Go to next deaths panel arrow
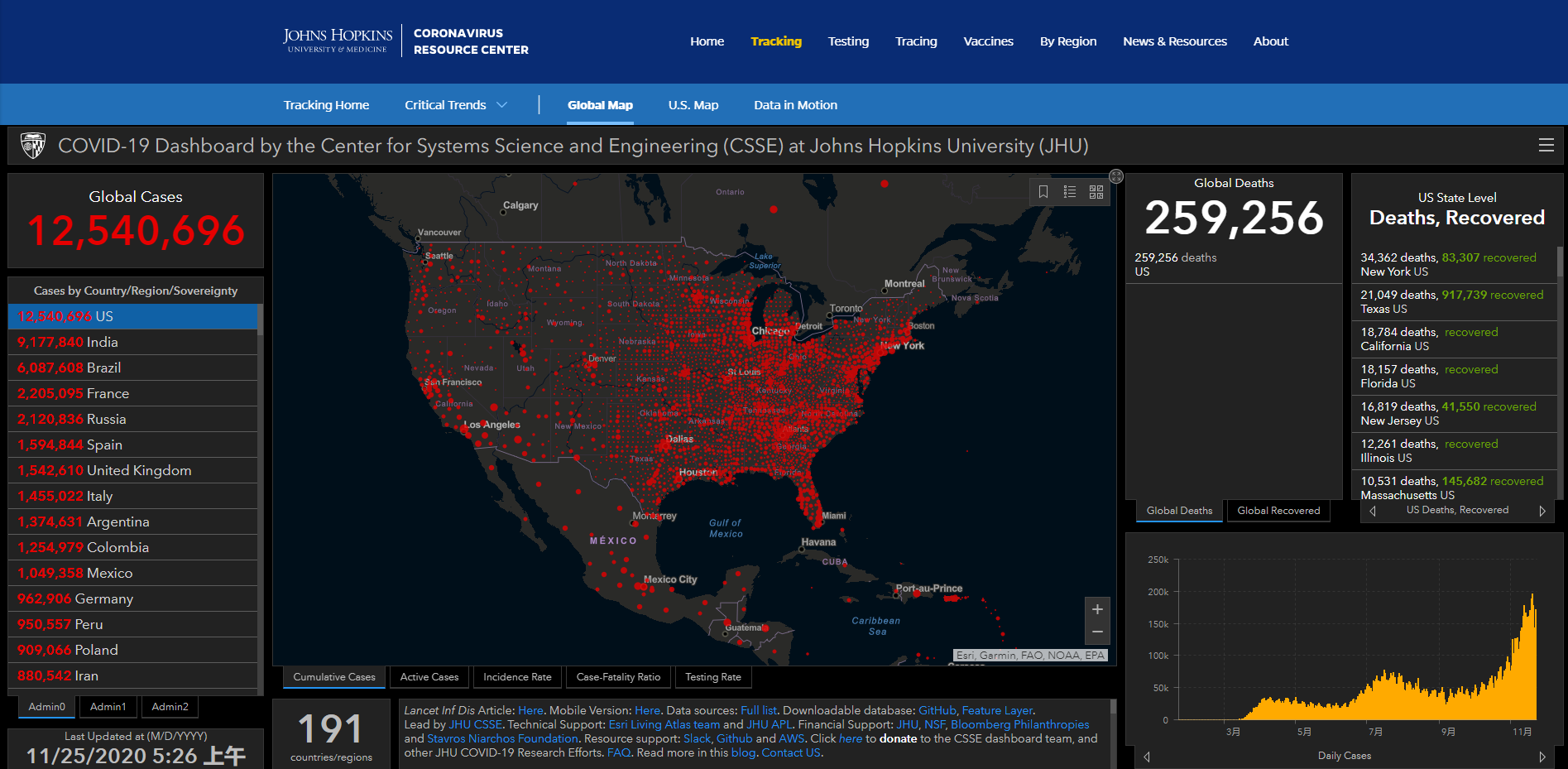Viewport: 1568px width, 769px height. pos(1542,511)
